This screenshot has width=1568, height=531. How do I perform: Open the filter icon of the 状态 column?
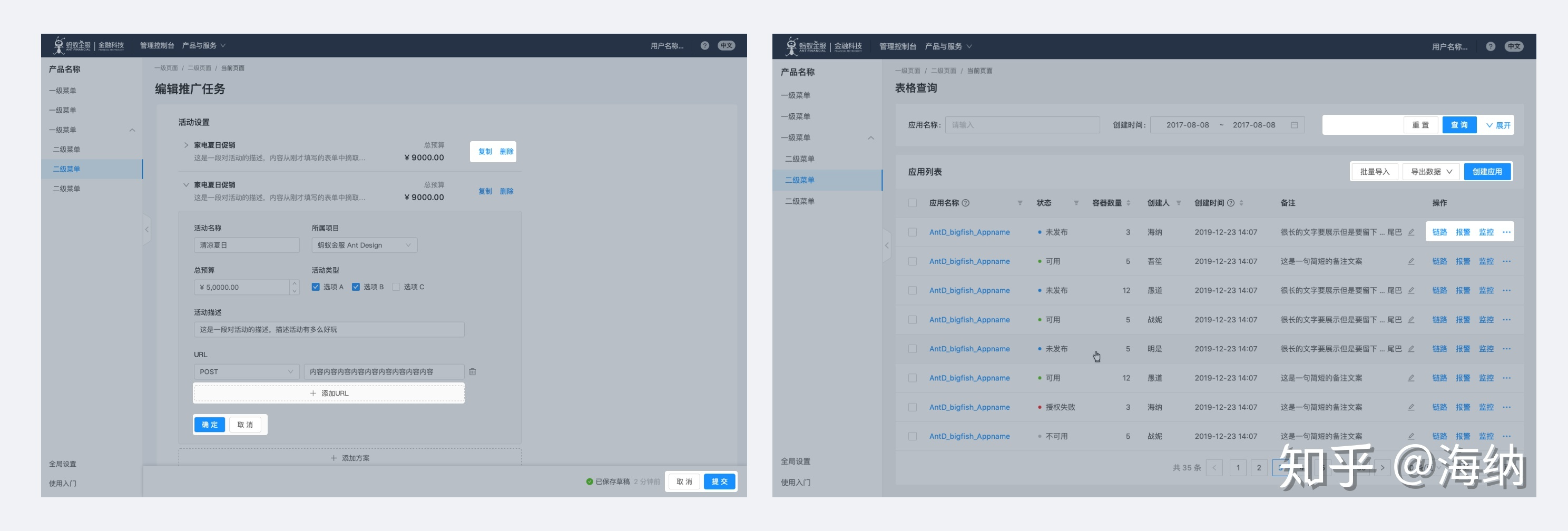tap(1076, 203)
